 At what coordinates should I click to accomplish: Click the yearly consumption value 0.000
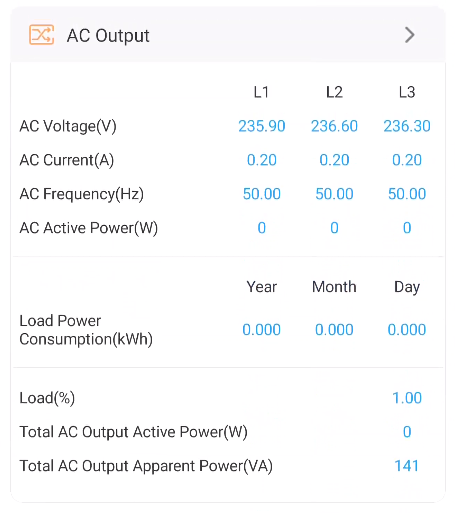point(262,330)
